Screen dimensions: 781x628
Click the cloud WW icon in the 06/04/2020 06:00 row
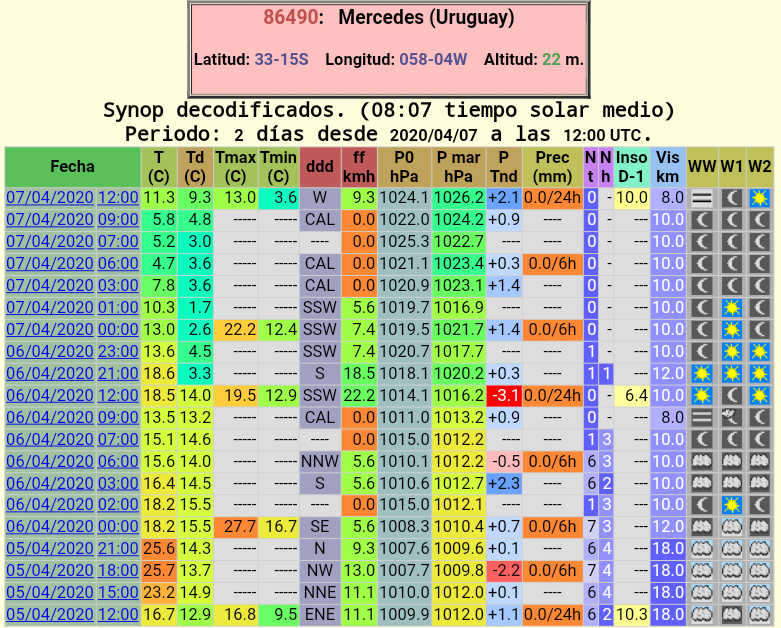[x=702, y=461]
